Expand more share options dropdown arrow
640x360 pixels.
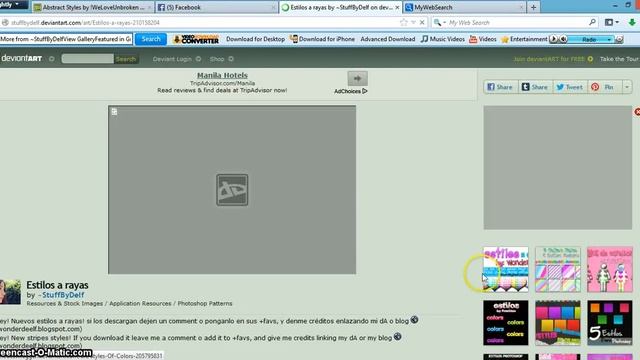[x=627, y=87]
